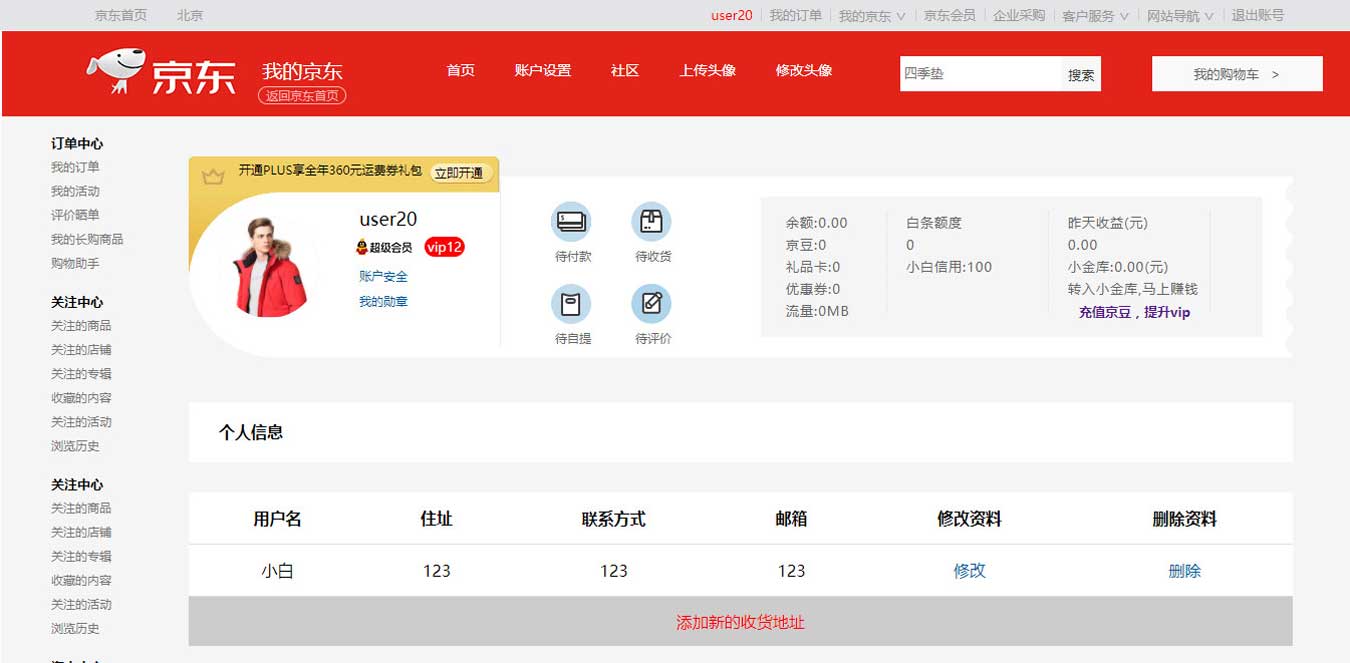
Task: Click the 邮箱 column header
Action: (x=791, y=519)
